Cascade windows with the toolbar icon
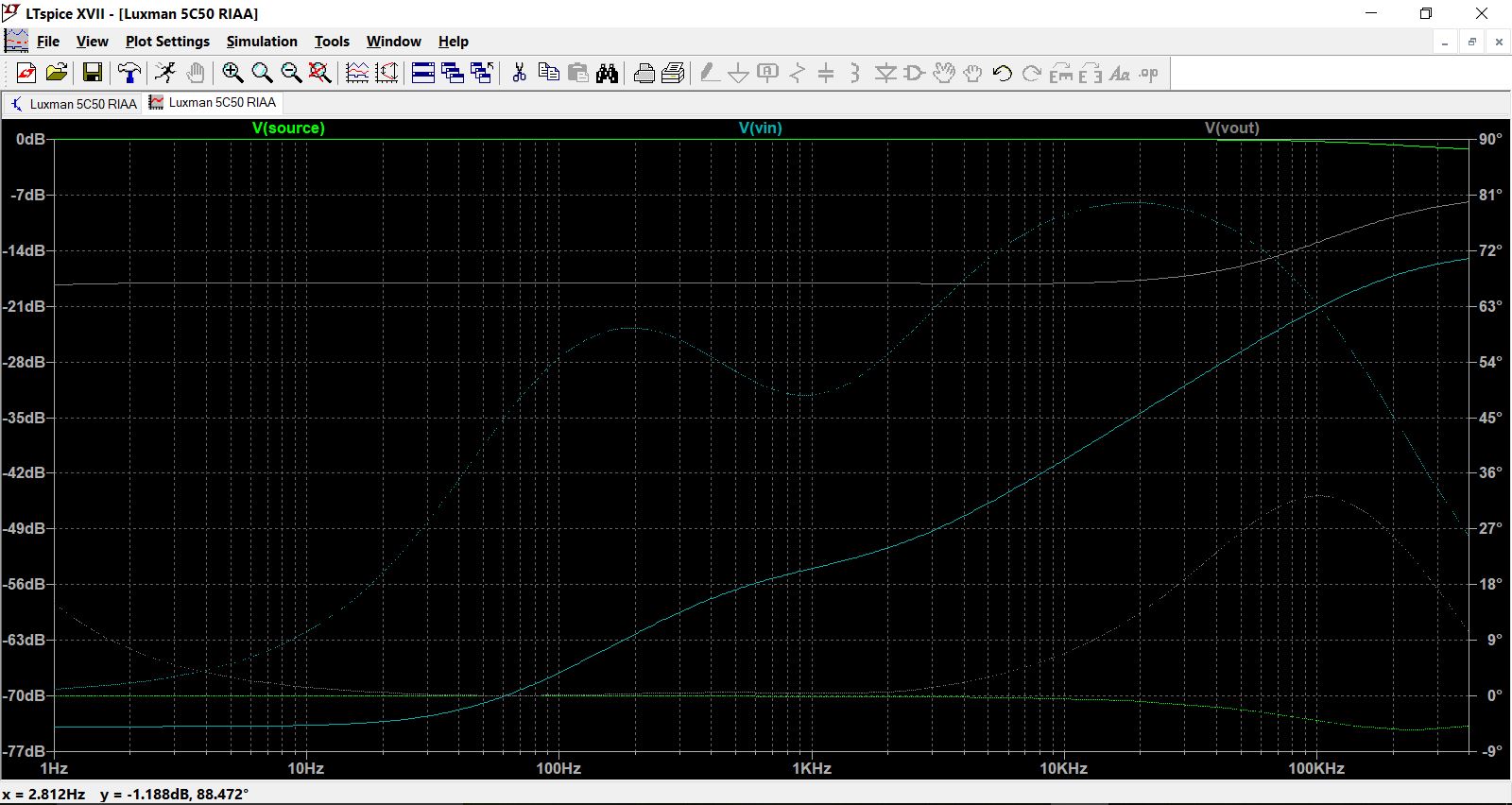Viewport: 1512px width, 805px height. coord(453,73)
